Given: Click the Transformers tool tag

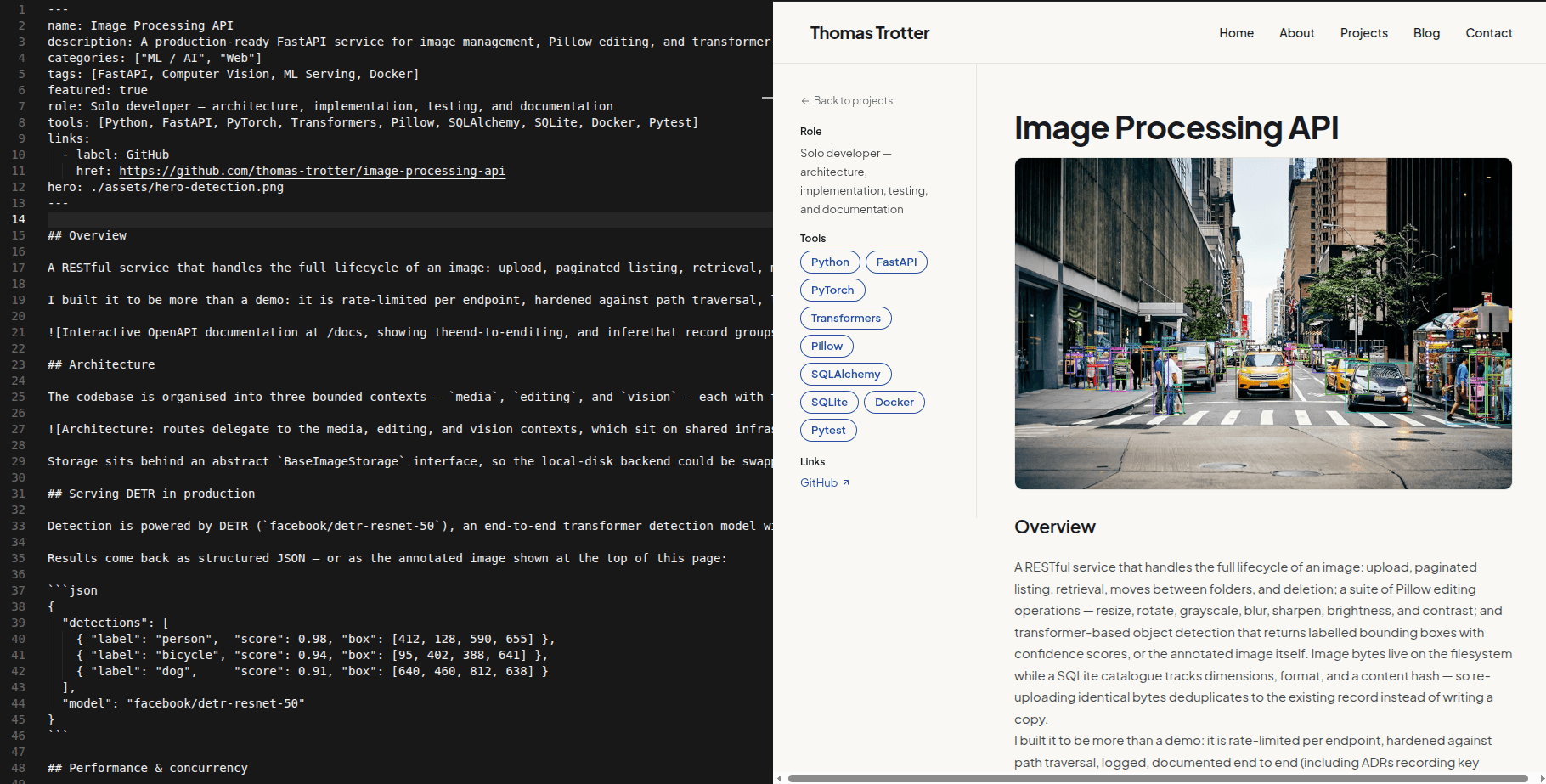Looking at the screenshot, I should pos(845,318).
